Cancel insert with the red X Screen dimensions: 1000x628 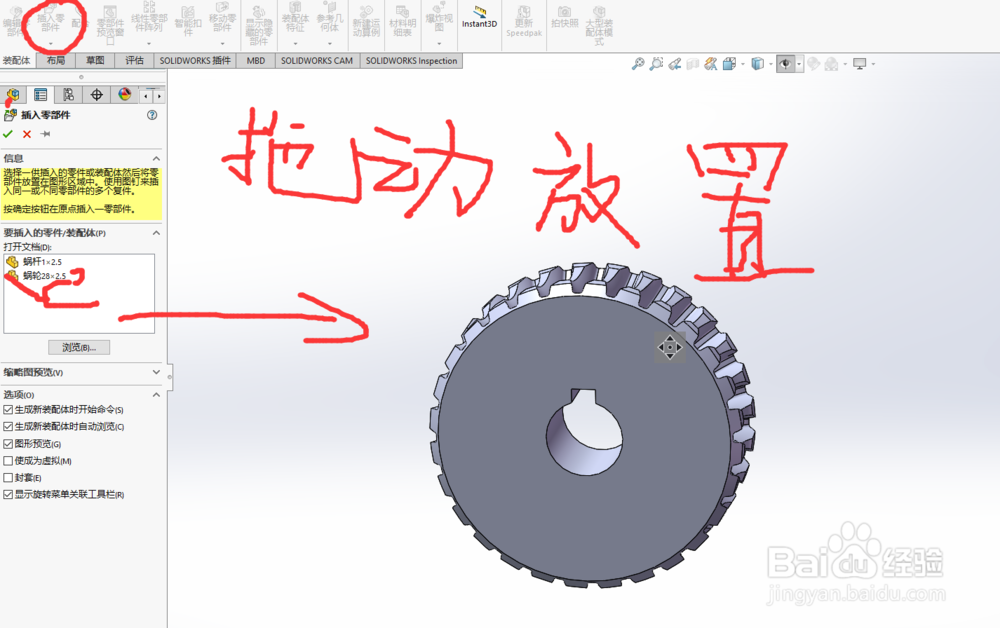pos(27,134)
